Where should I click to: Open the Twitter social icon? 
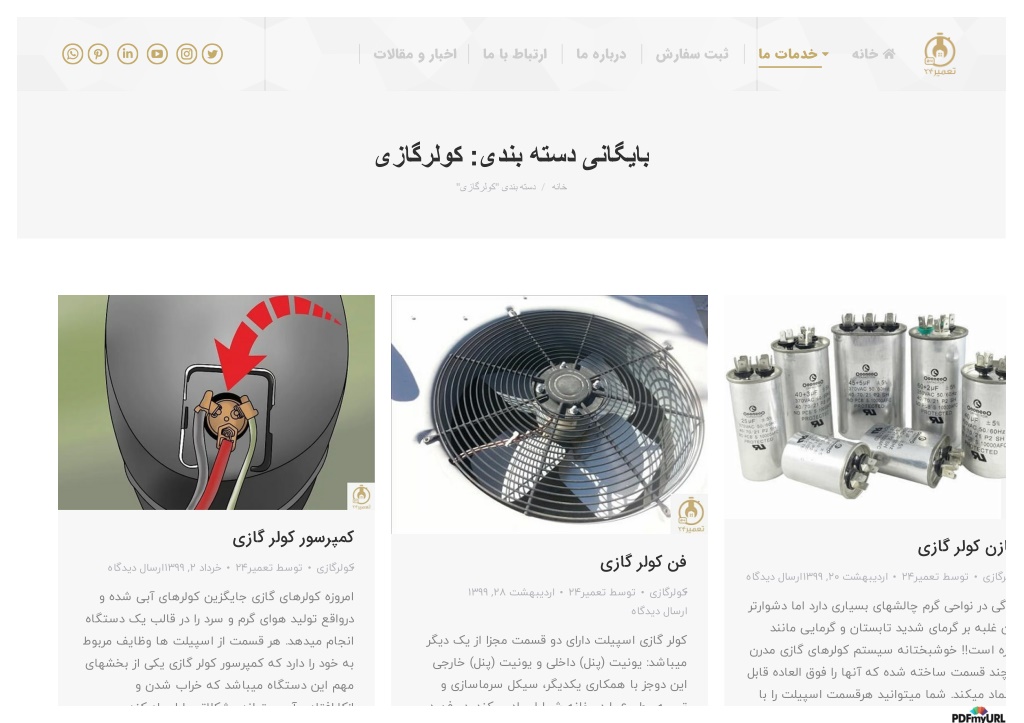212,54
